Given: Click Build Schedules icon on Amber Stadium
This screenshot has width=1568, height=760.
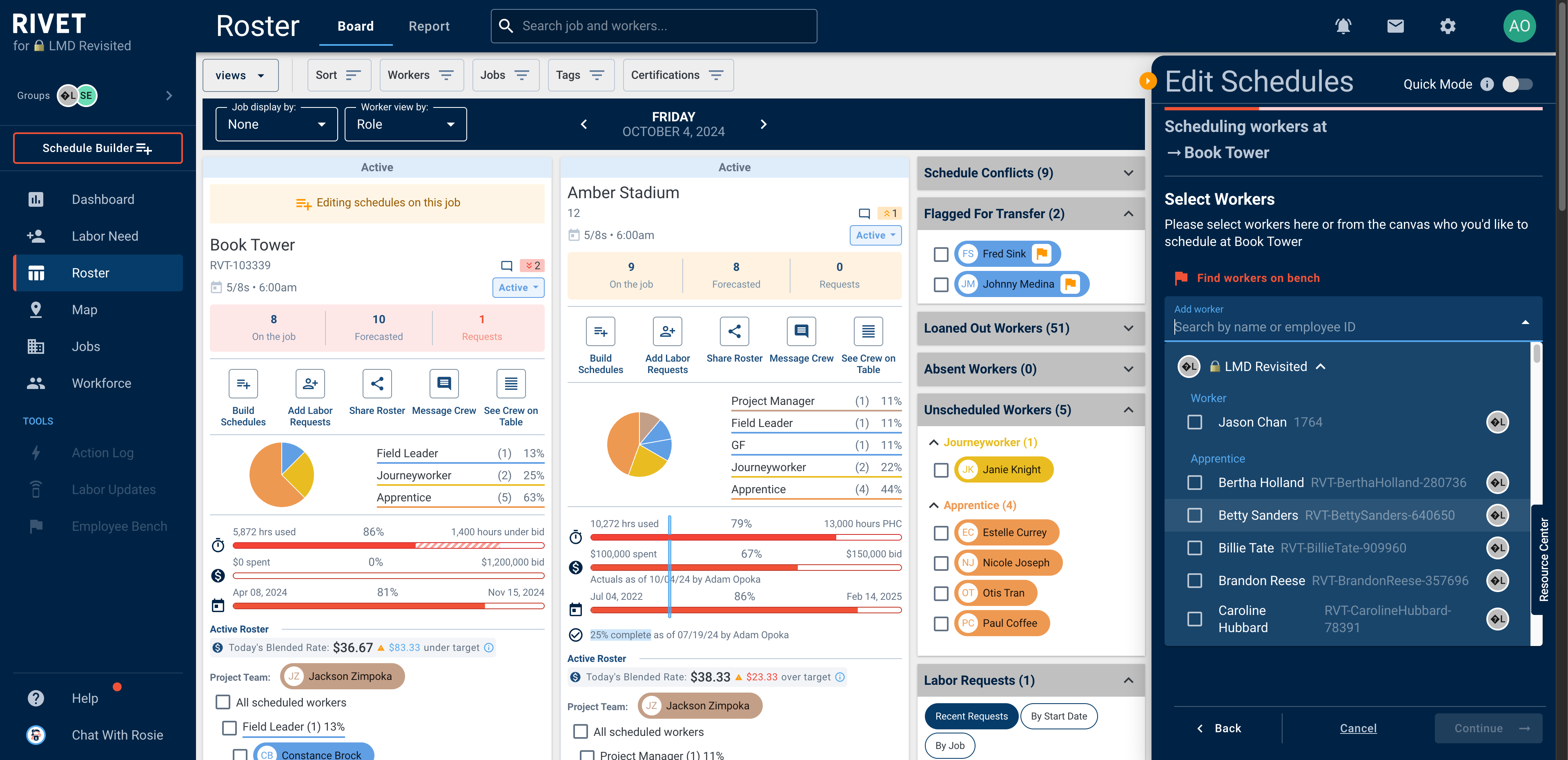Looking at the screenshot, I should point(600,331).
